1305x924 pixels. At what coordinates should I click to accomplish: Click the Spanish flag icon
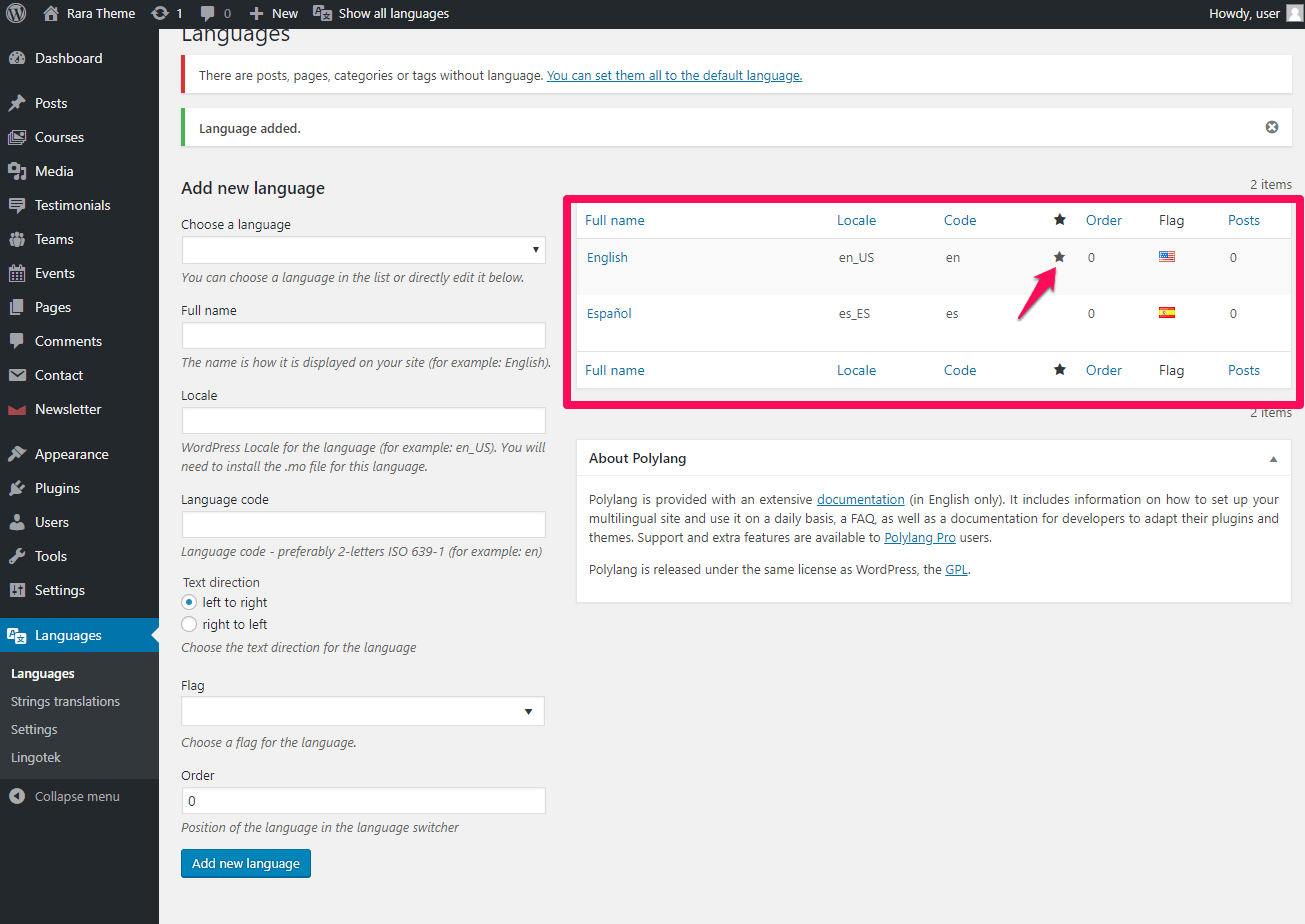[1167, 313]
